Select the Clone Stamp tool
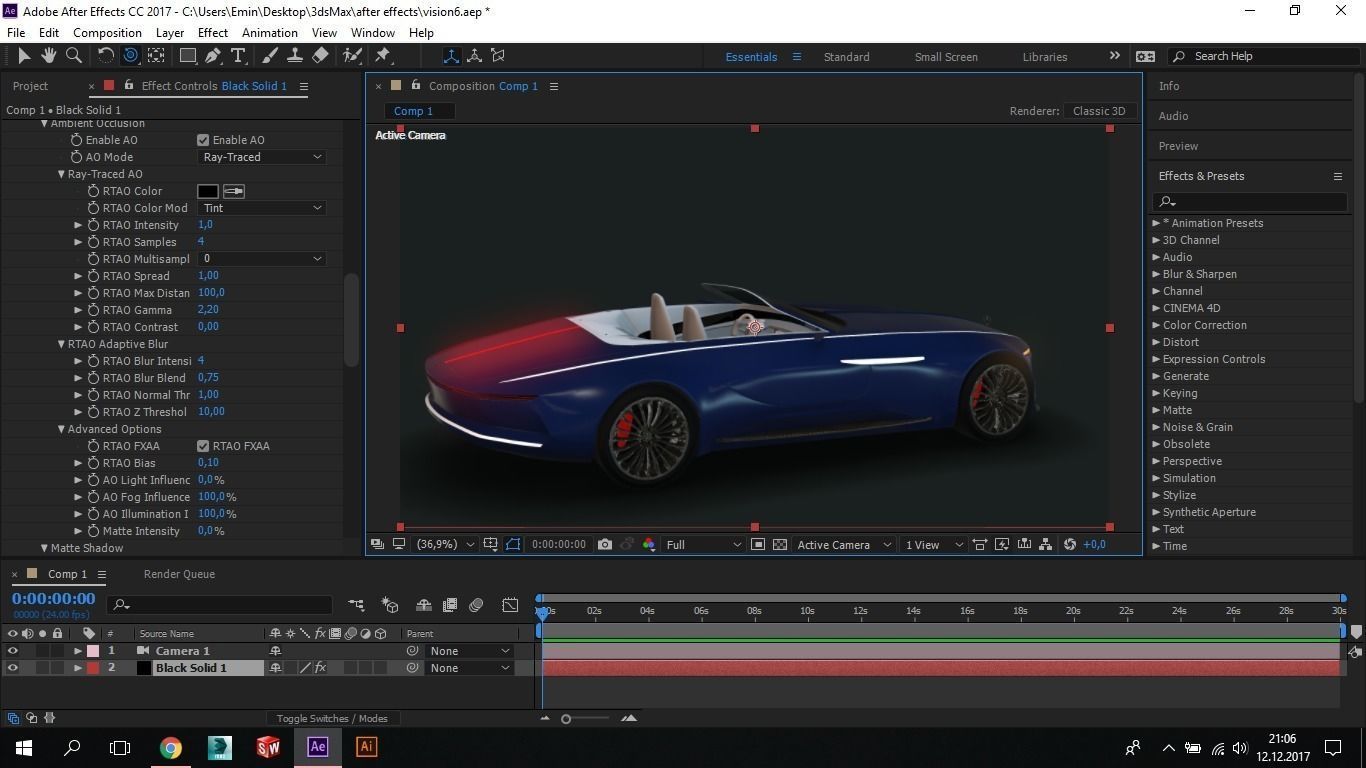Image resolution: width=1366 pixels, height=768 pixels. (x=295, y=56)
